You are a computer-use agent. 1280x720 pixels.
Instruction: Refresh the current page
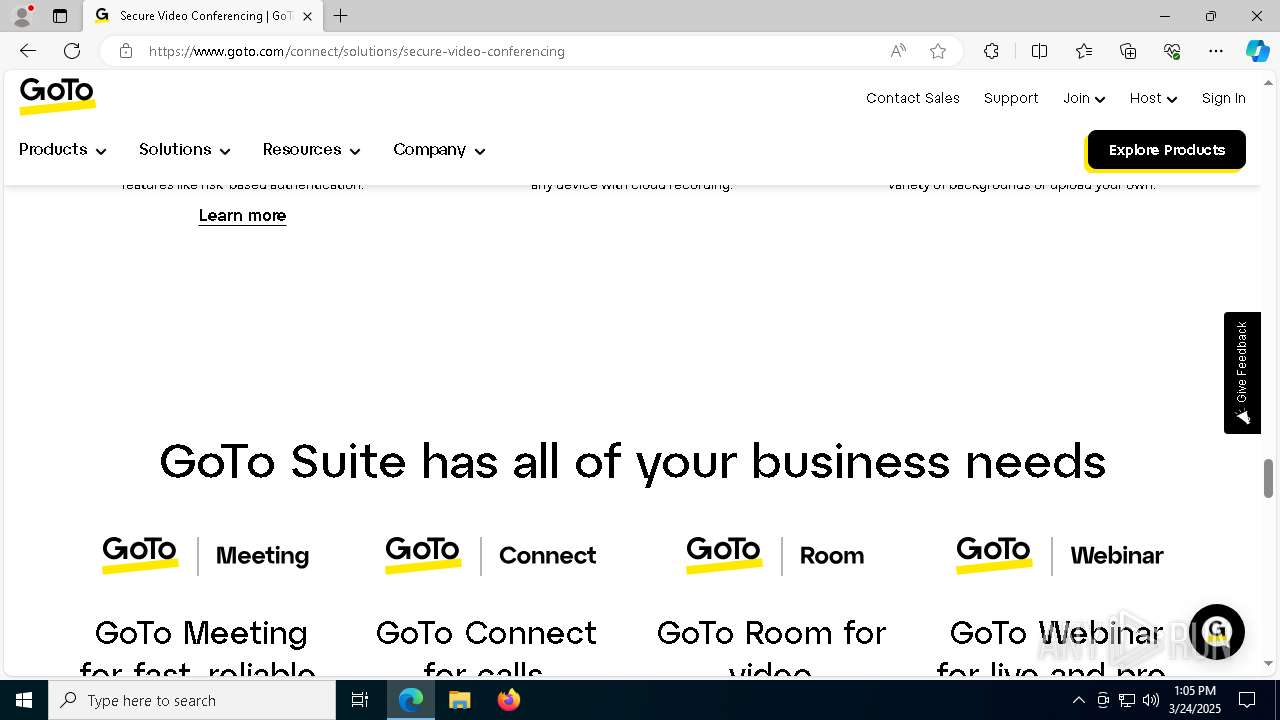pos(72,51)
